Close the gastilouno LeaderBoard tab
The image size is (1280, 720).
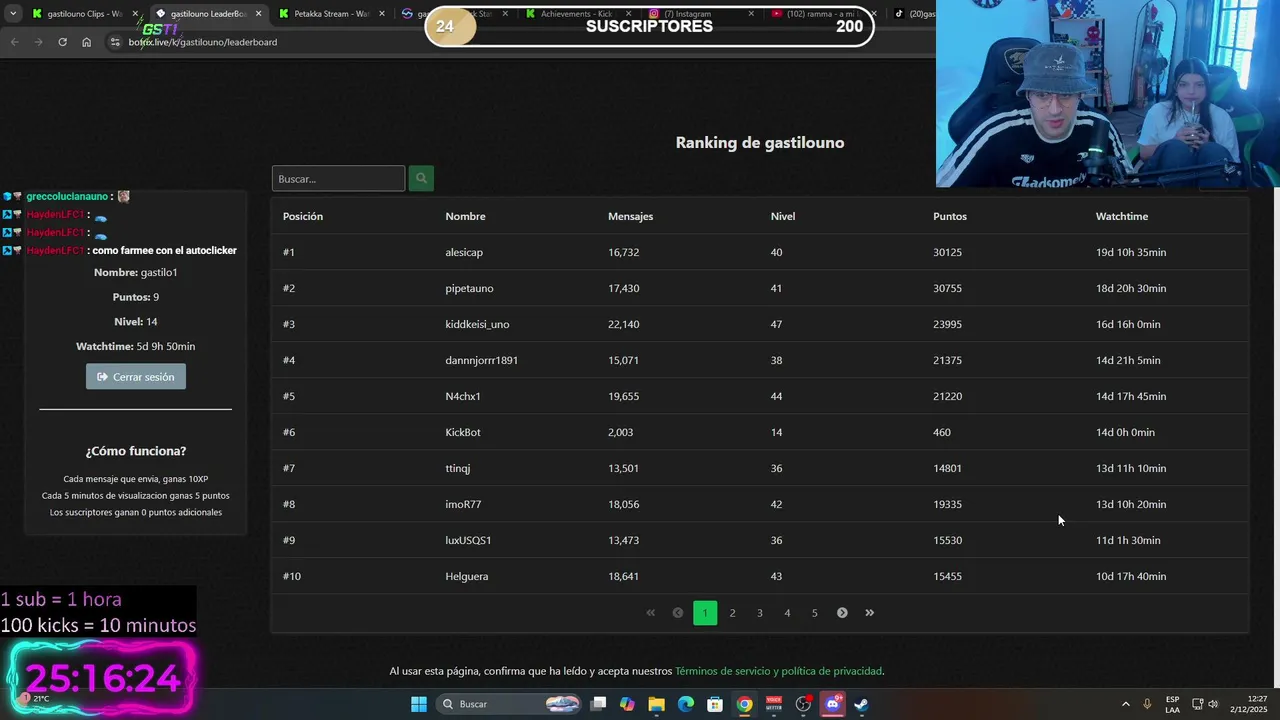[x=258, y=14]
